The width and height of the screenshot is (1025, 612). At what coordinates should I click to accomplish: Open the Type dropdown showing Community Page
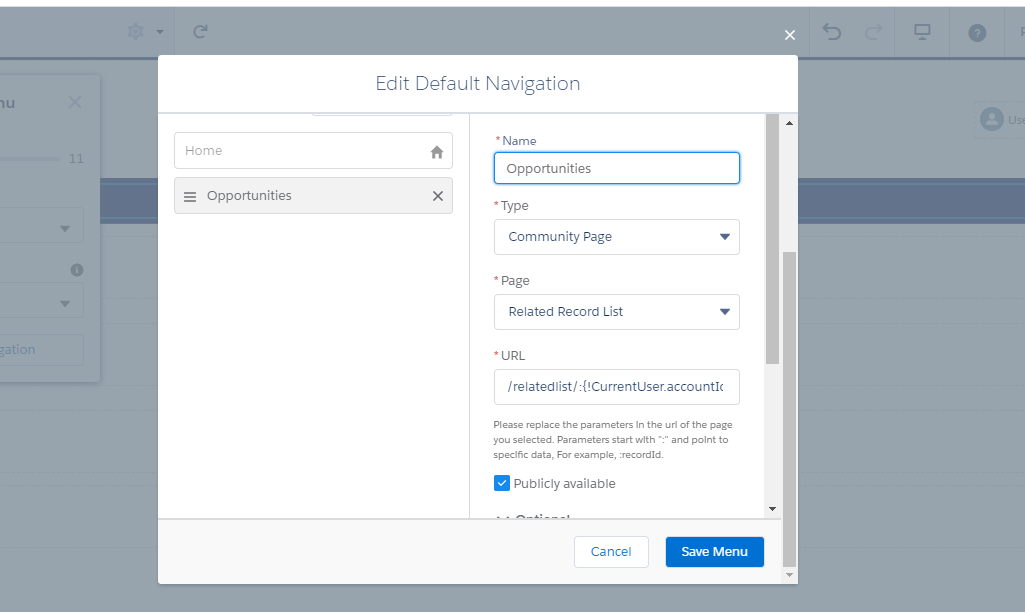(616, 237)
